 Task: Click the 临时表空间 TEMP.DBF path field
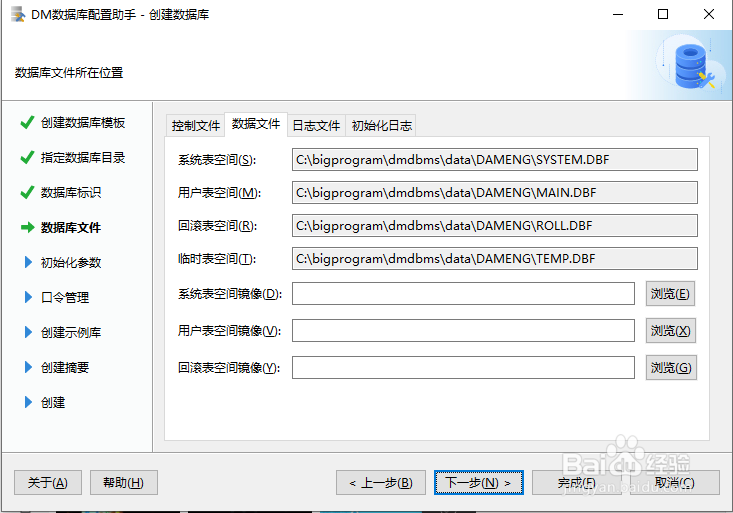pyautogui.click(x=495, y=259)
